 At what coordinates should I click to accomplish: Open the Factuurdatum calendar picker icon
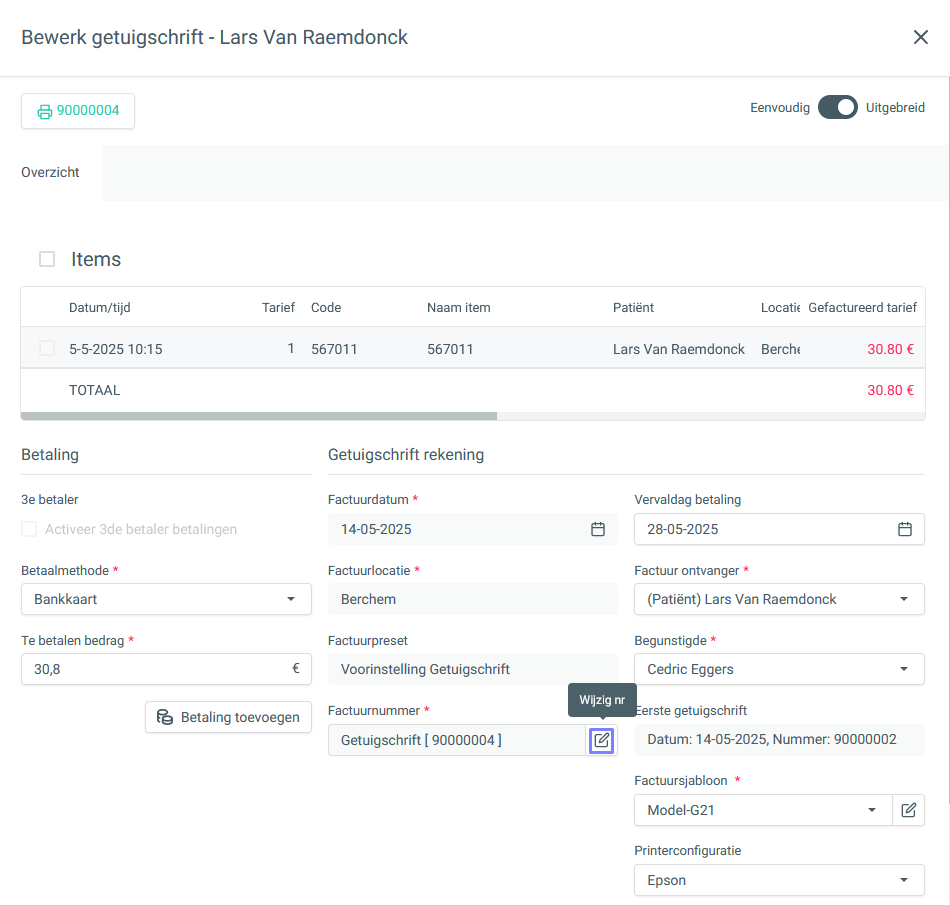tap(597, 529)
